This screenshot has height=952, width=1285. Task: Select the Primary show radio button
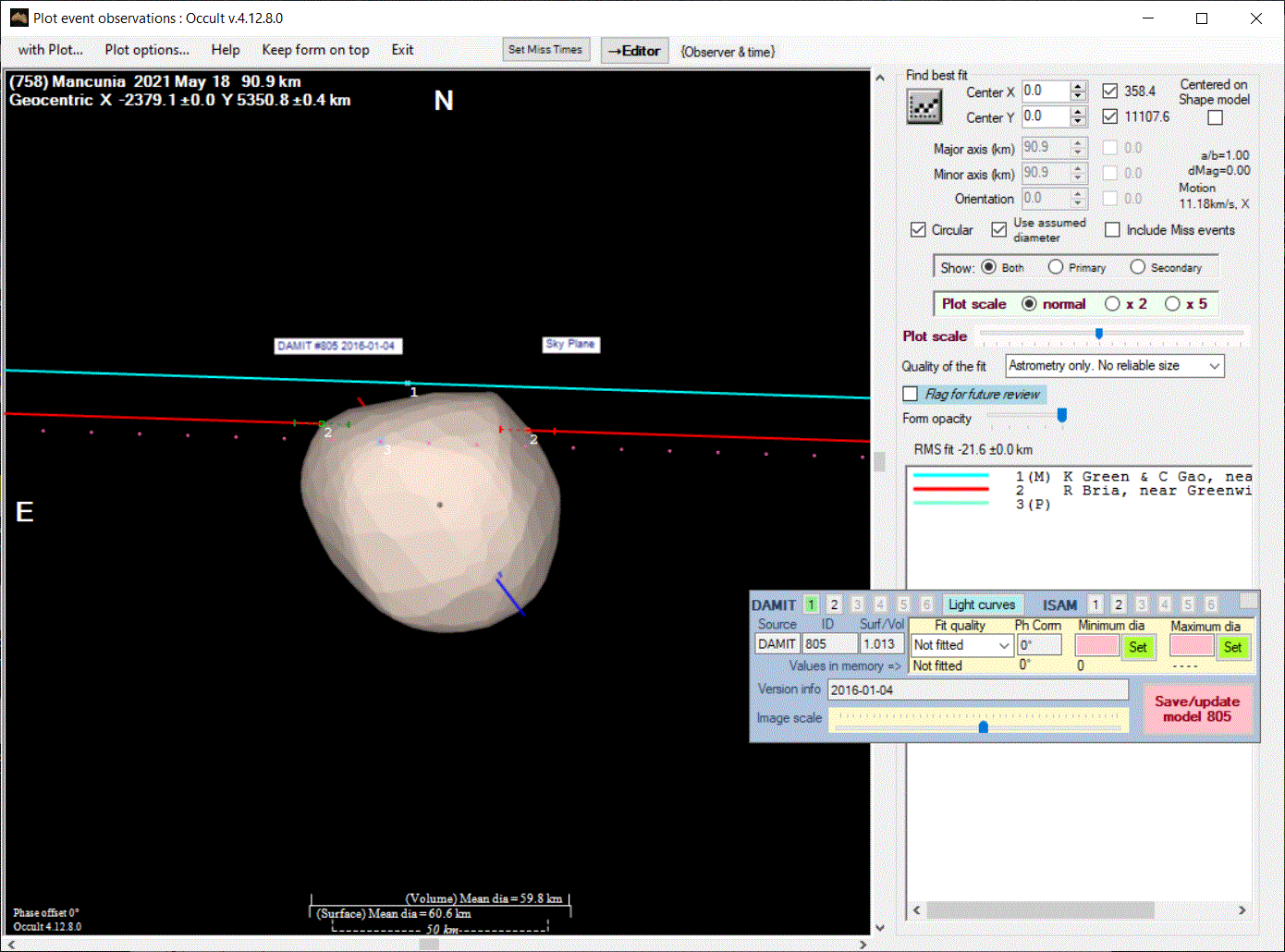[x=1056, y=267]
